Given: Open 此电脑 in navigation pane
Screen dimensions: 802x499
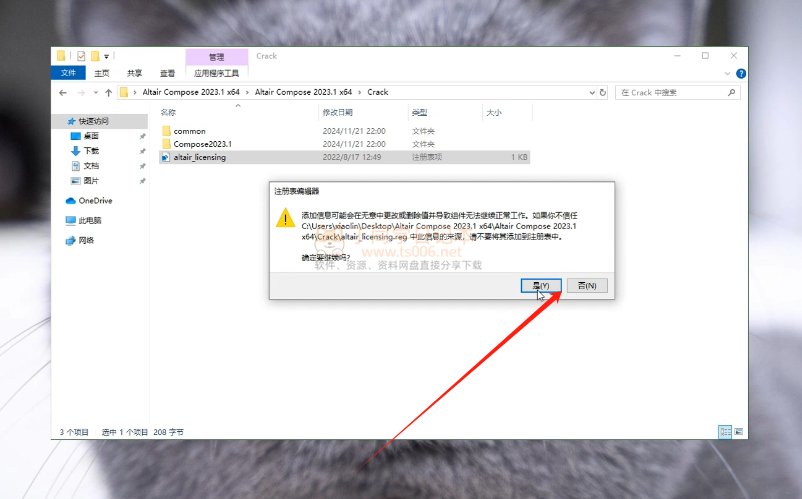Looking at the screenshot, I should [x=90, y=220].
